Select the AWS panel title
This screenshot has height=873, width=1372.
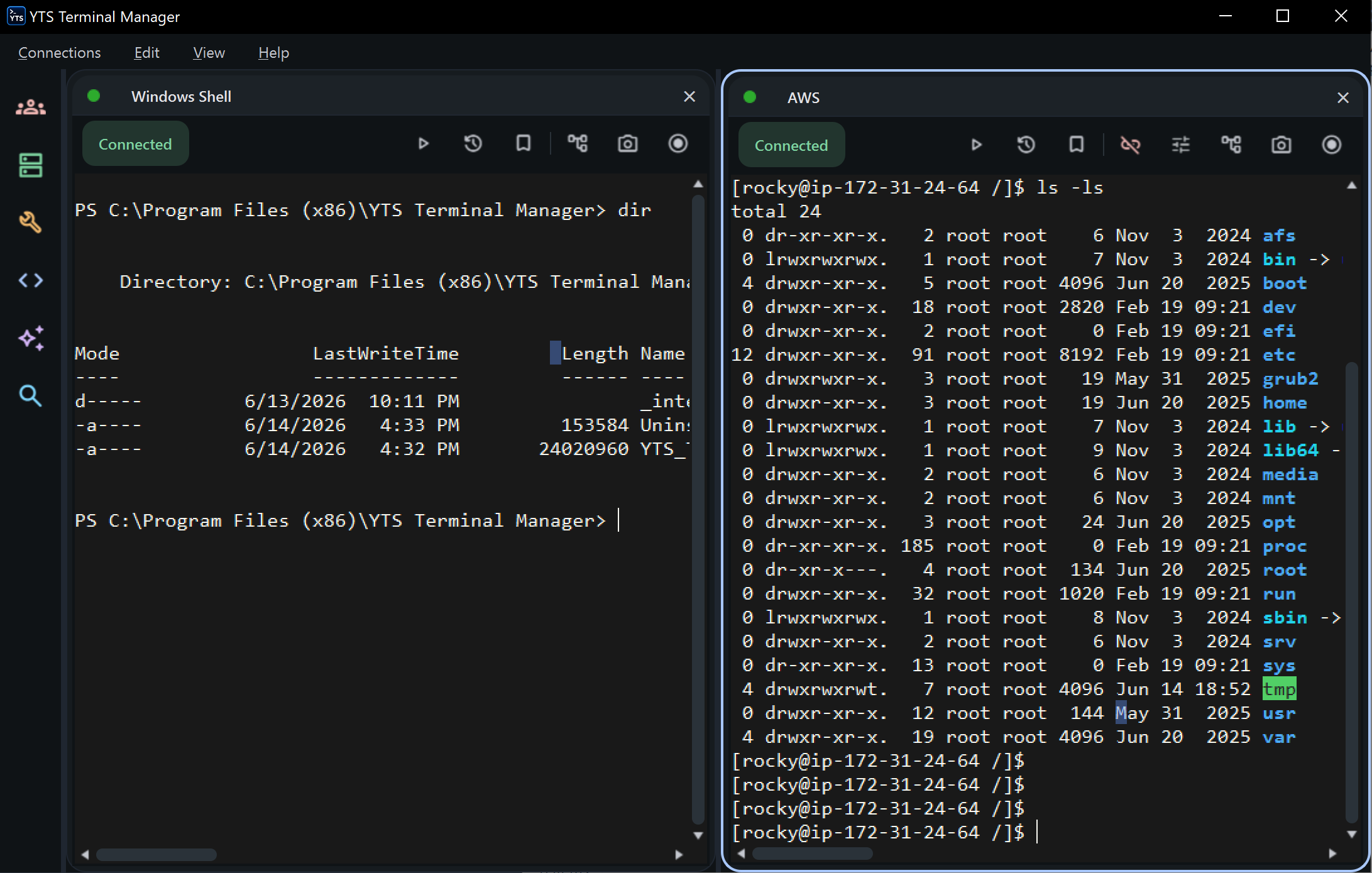[803, 97]
